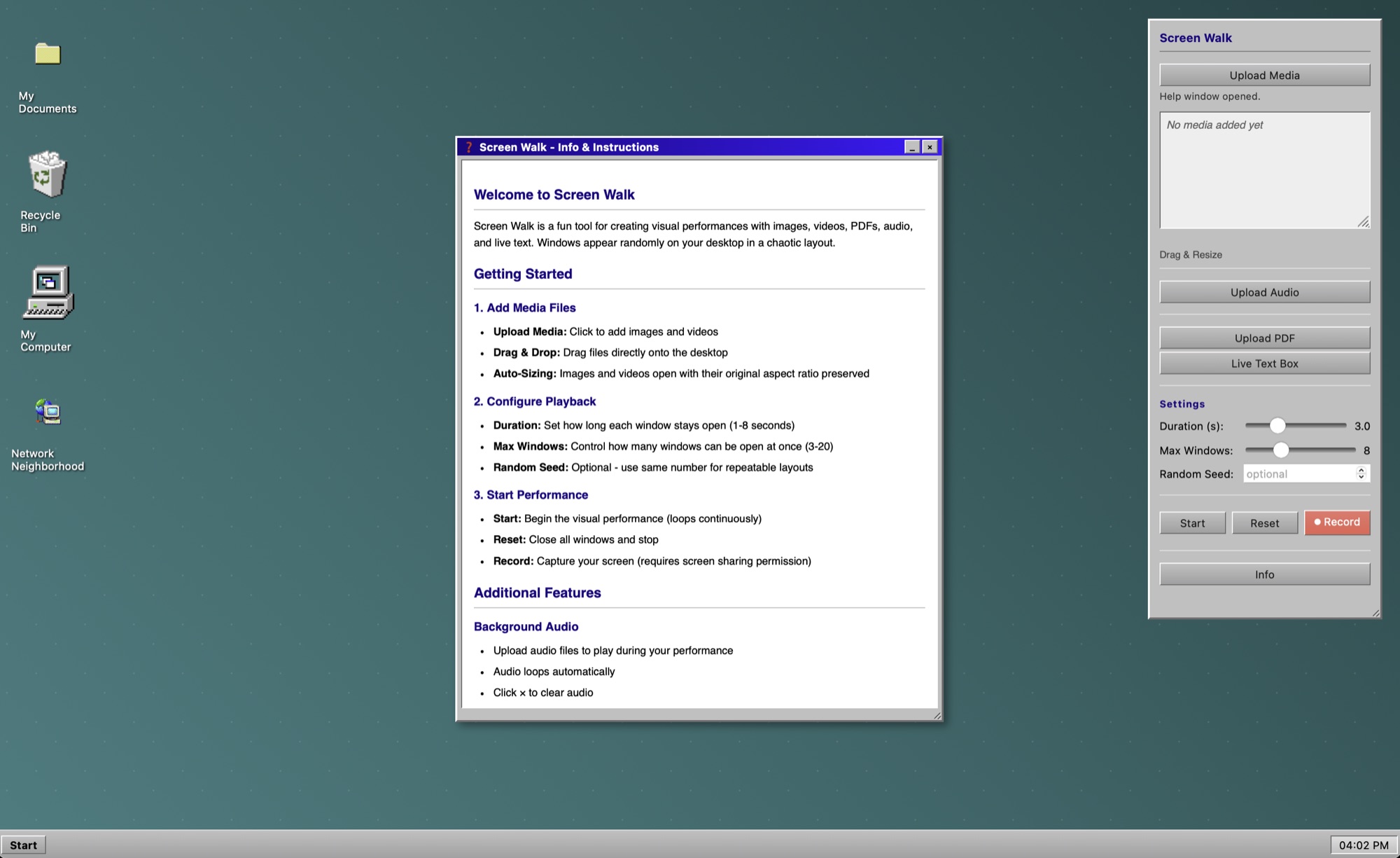
Task: Click the Screen Walk panel title
Action: click(1195, 38)
